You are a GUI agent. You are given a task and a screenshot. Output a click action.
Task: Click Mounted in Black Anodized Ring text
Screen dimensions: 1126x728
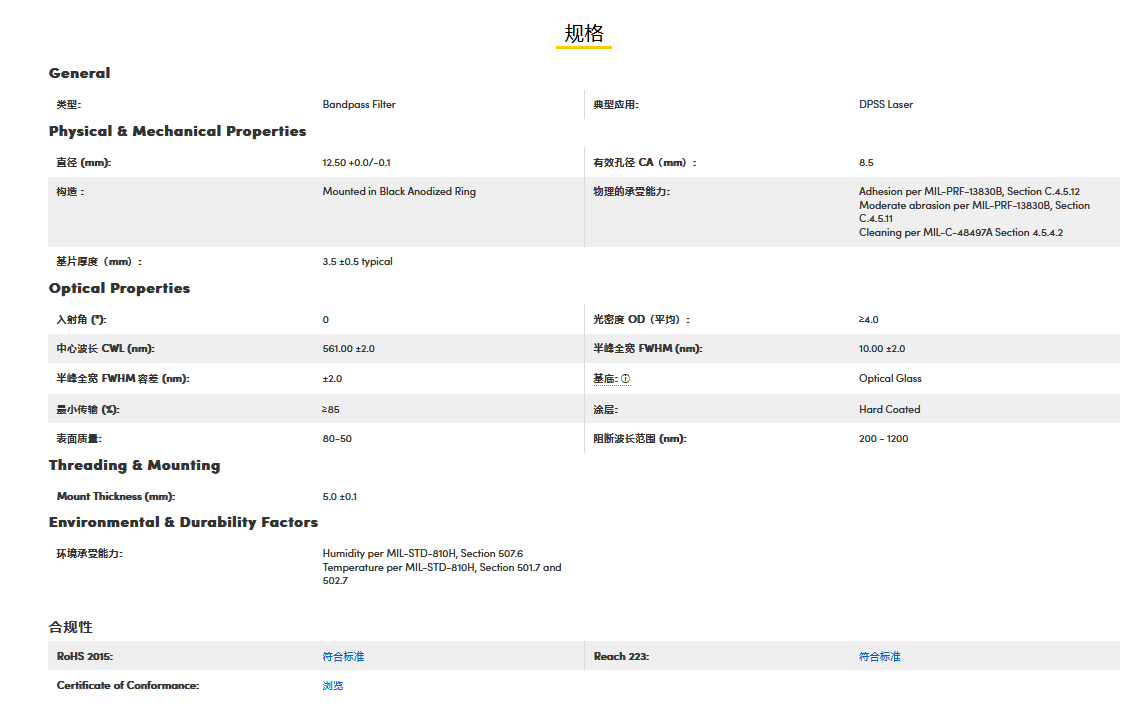pyautogui.click(x=399, y=191)
